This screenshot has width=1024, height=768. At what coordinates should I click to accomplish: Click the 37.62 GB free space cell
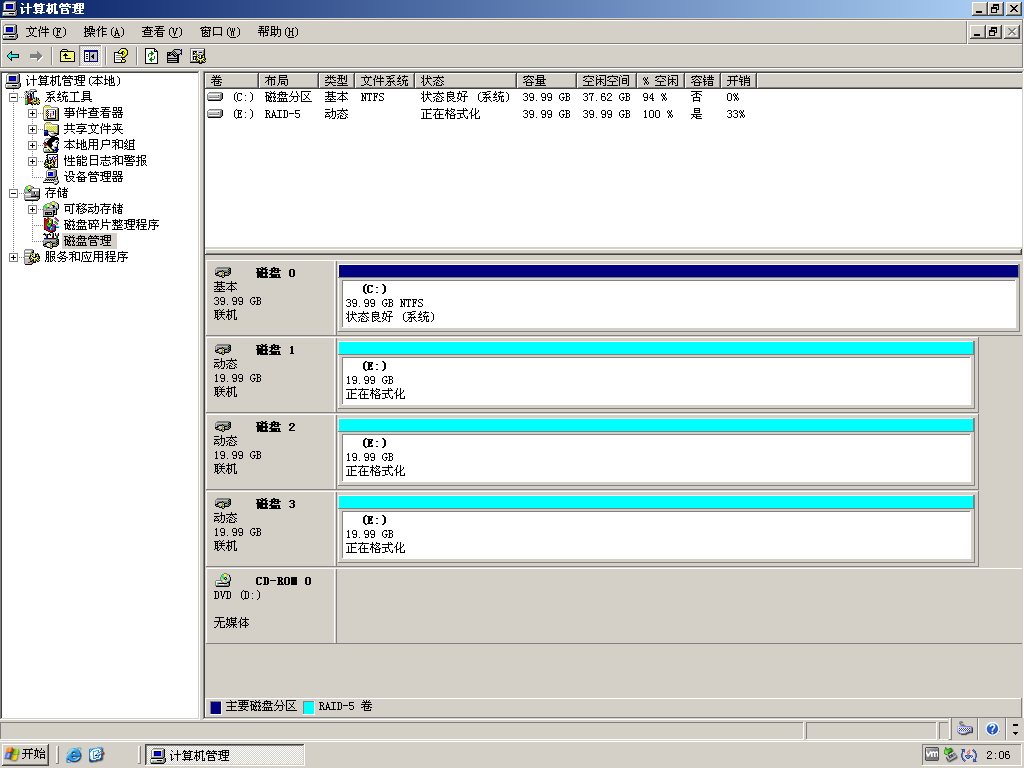click(606, 97)
